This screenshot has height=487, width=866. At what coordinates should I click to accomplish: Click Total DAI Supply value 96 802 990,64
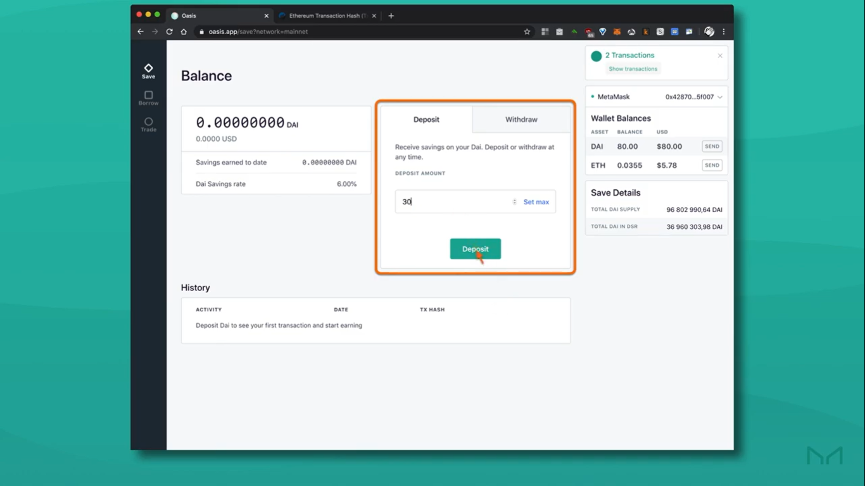(x=694, y=210)
